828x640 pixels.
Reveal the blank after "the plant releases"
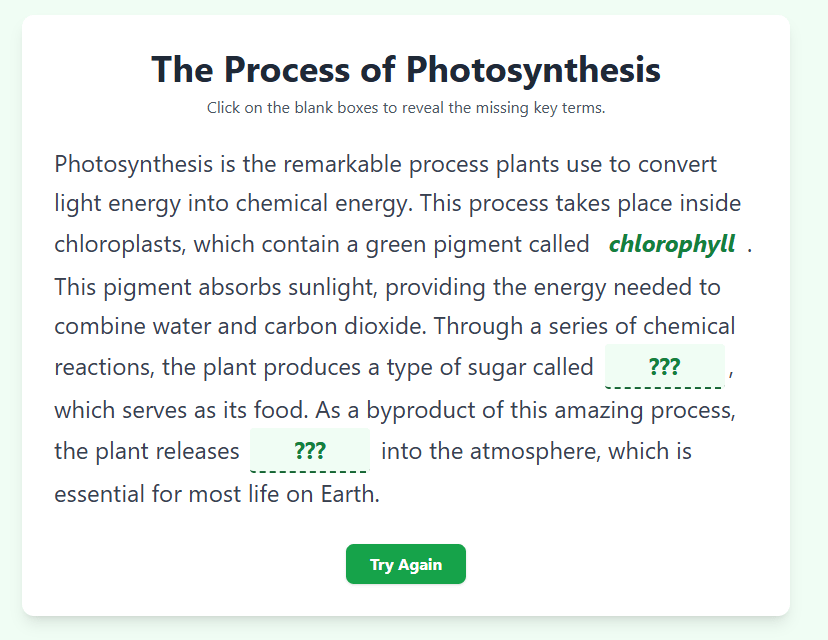[309, 450]
